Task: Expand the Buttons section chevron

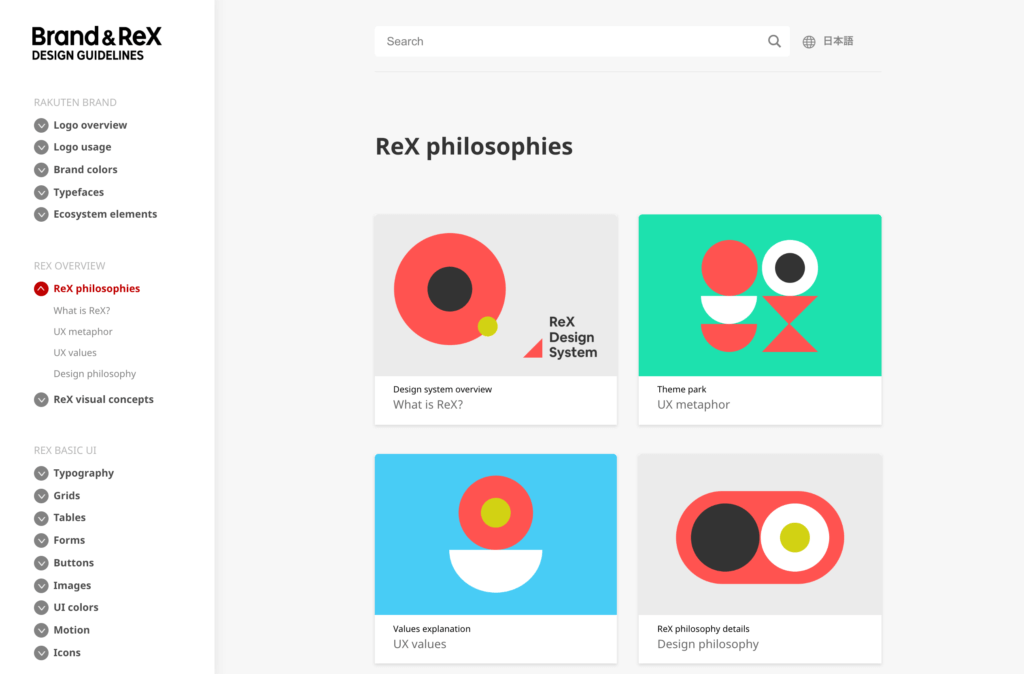Action: [x=41, y=563]
